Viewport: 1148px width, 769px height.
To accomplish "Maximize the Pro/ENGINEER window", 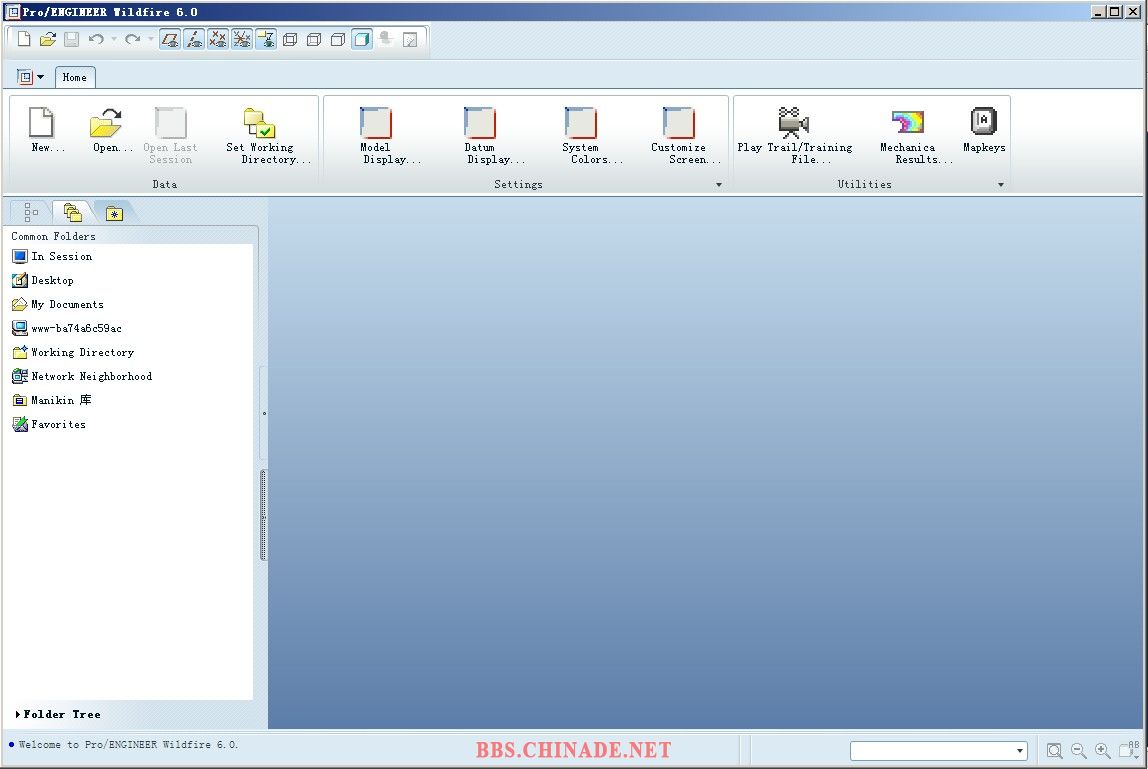I will [1114, 12].
